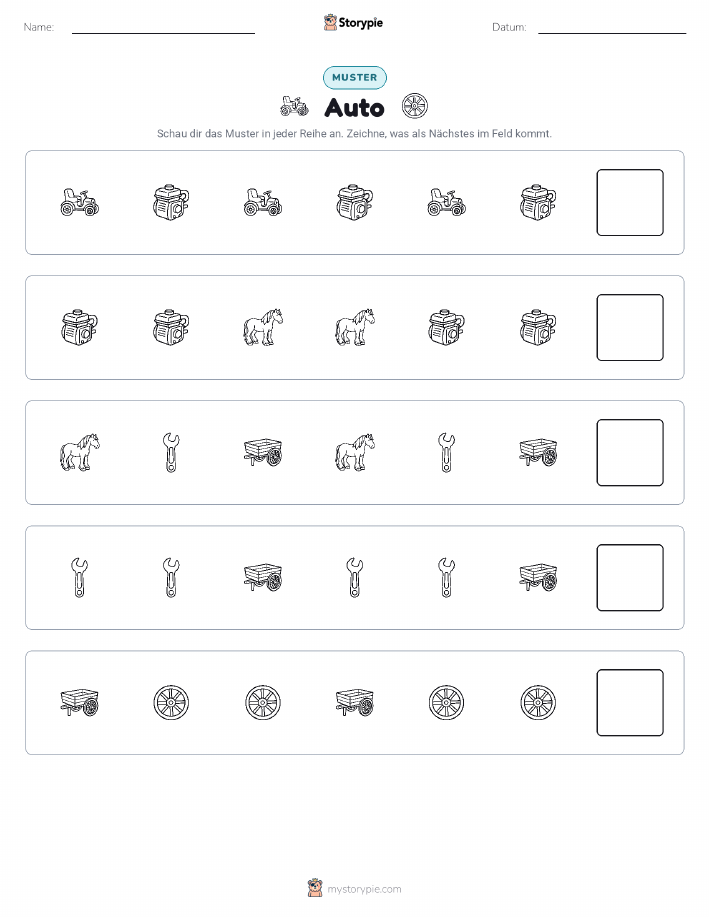Viewport: 709px width, 917px height.
Task: Click the first tractor in row one
Action: tap(80, 202)
